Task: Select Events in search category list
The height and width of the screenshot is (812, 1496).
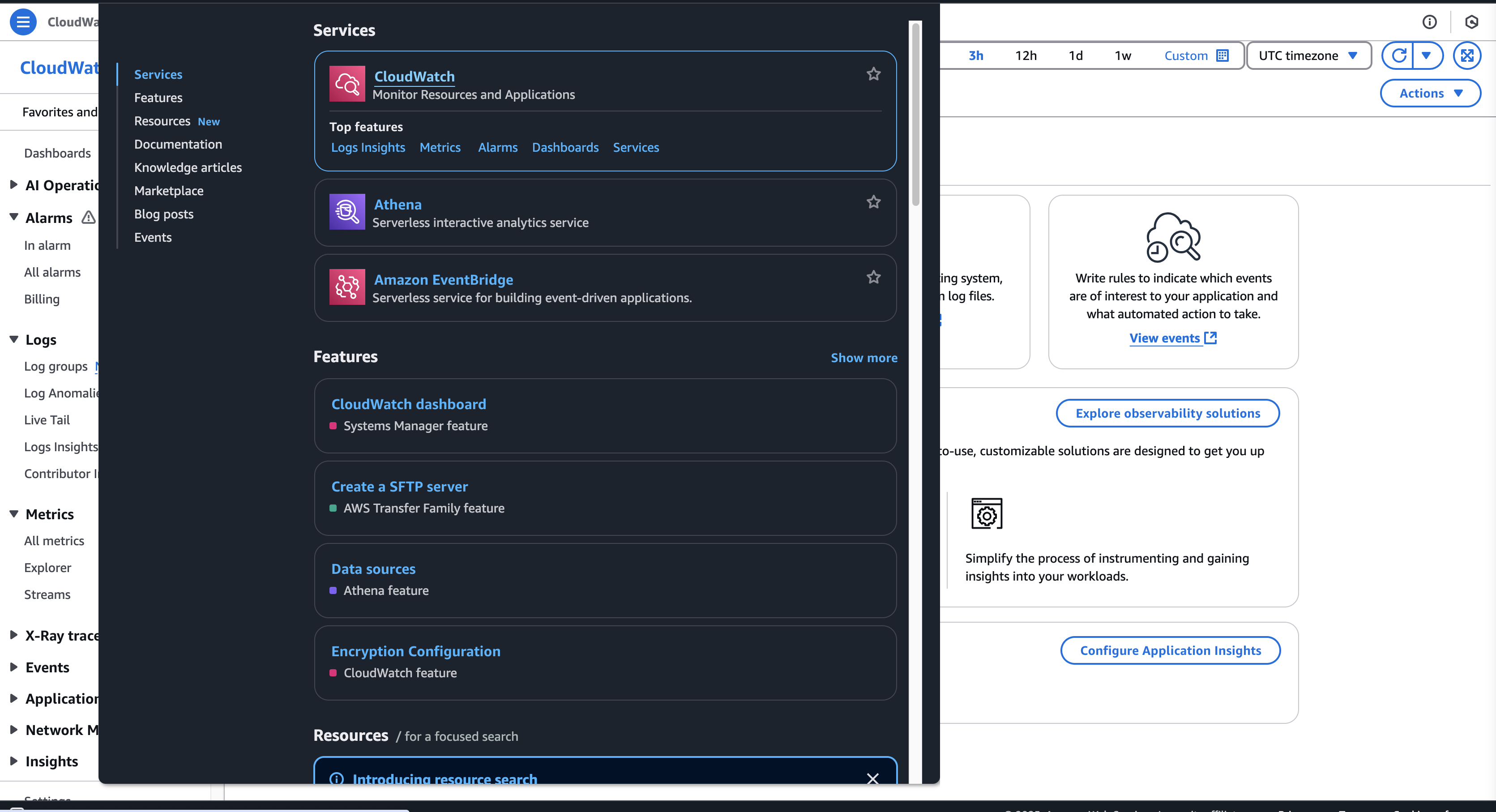Action: [x=153, y=237]
